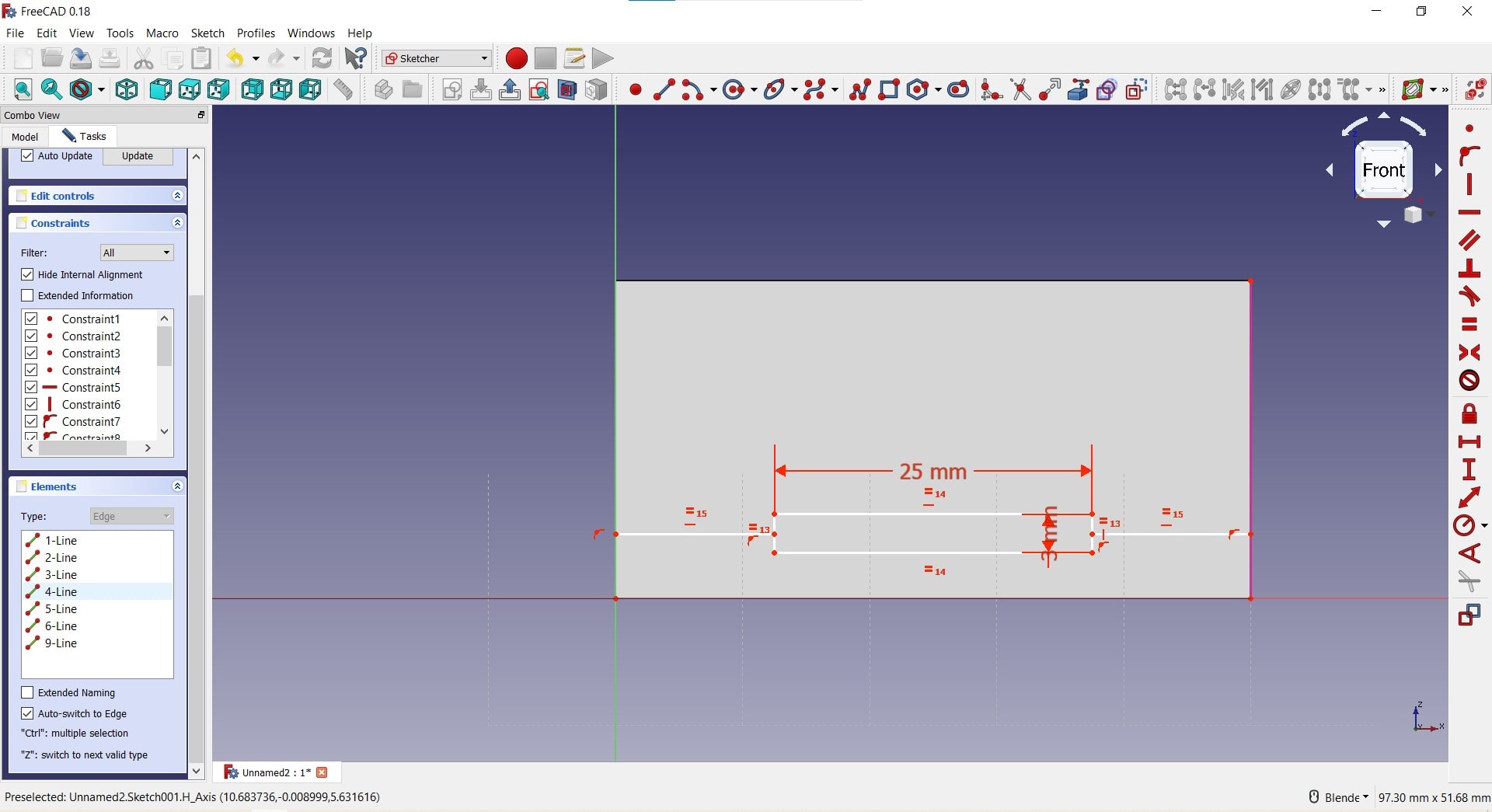The height and width of the screenshot is (812, 1492).
Task: Select 4-Line in elements list
Action: coord(97,592)
